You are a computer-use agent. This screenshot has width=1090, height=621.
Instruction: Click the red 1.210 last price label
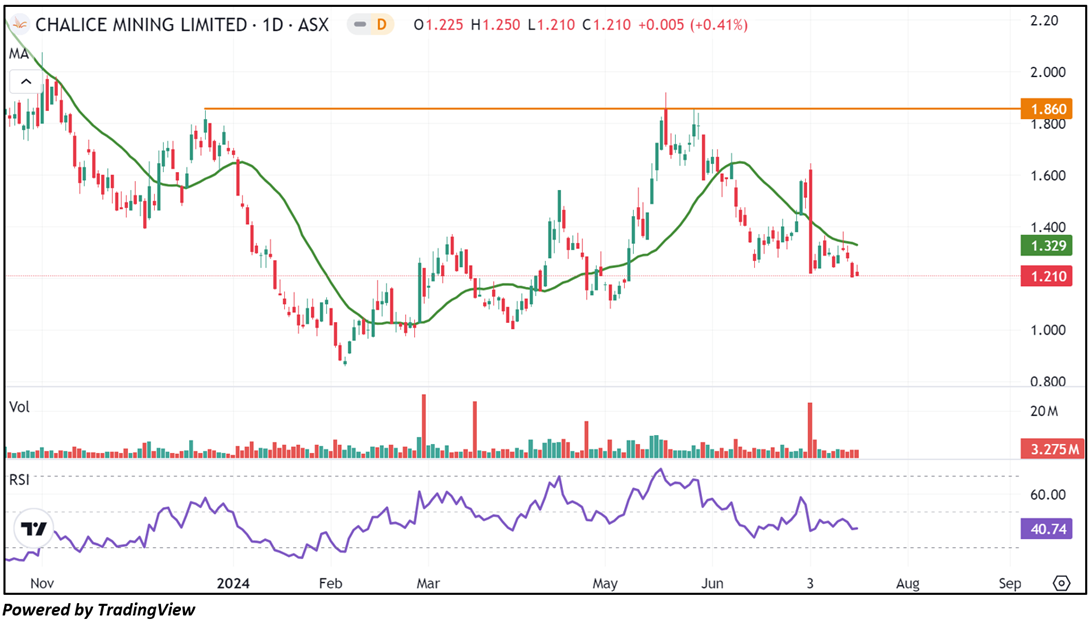click(x=1045, y=275)
